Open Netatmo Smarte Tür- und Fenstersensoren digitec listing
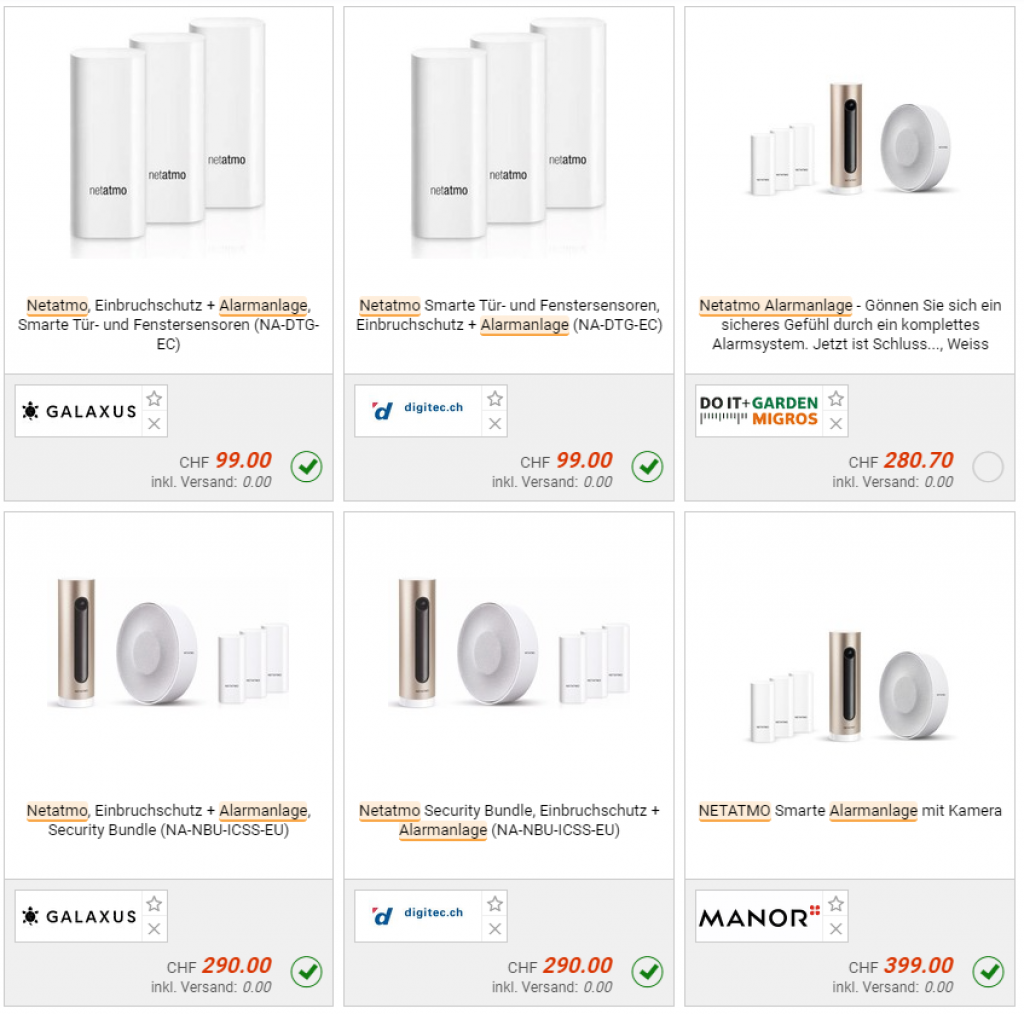 (x=508, y=315)
